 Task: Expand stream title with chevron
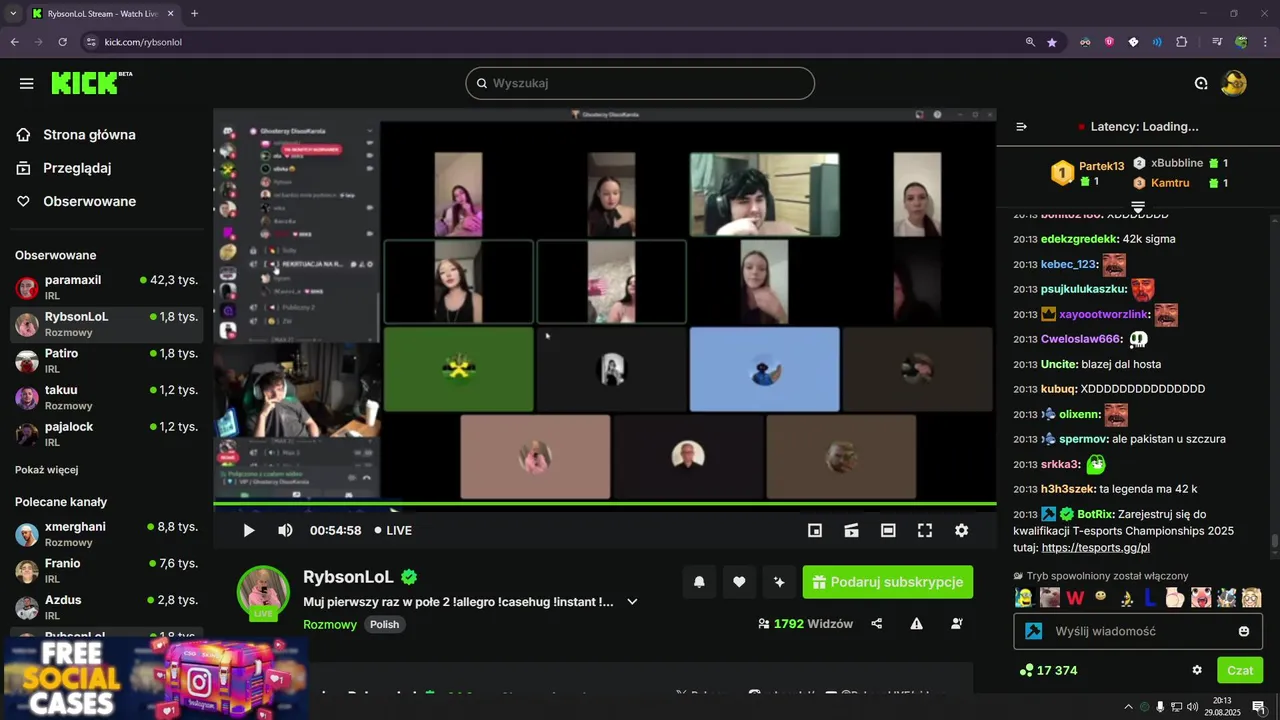tap(632, 602)
